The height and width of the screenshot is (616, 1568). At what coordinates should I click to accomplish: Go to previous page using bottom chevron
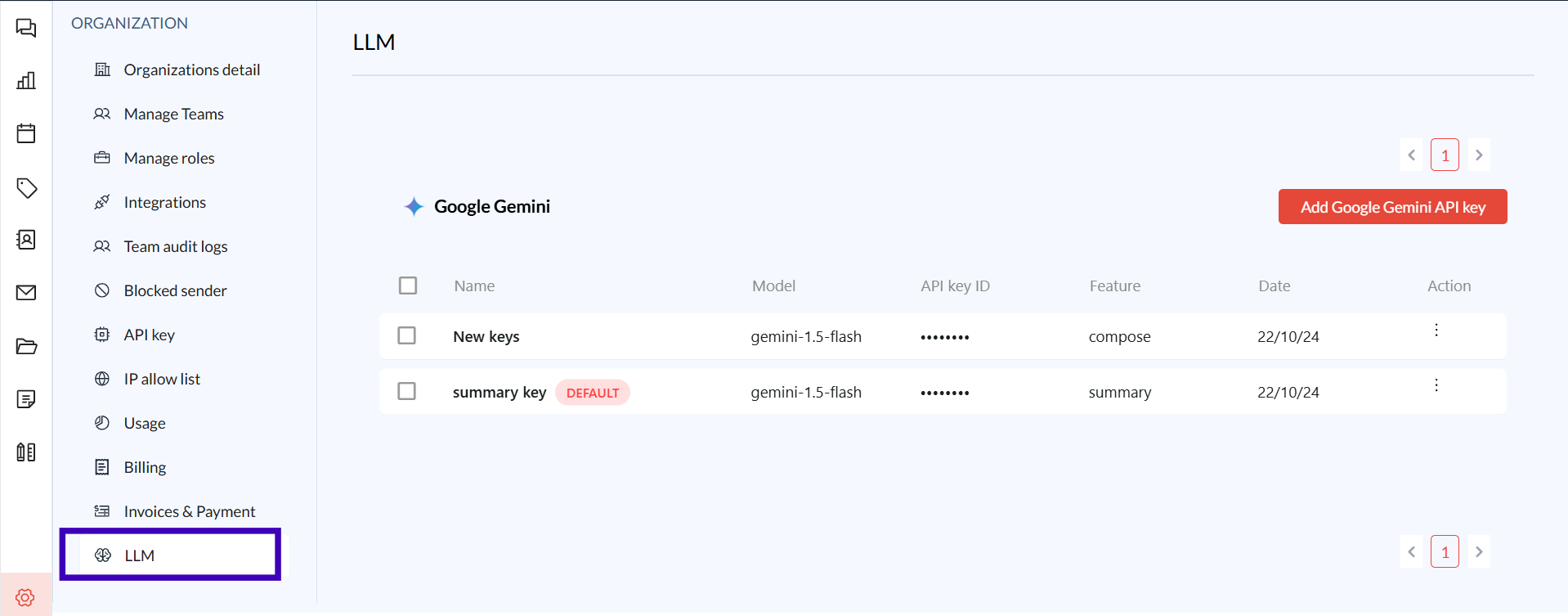tap(1412, 552)
